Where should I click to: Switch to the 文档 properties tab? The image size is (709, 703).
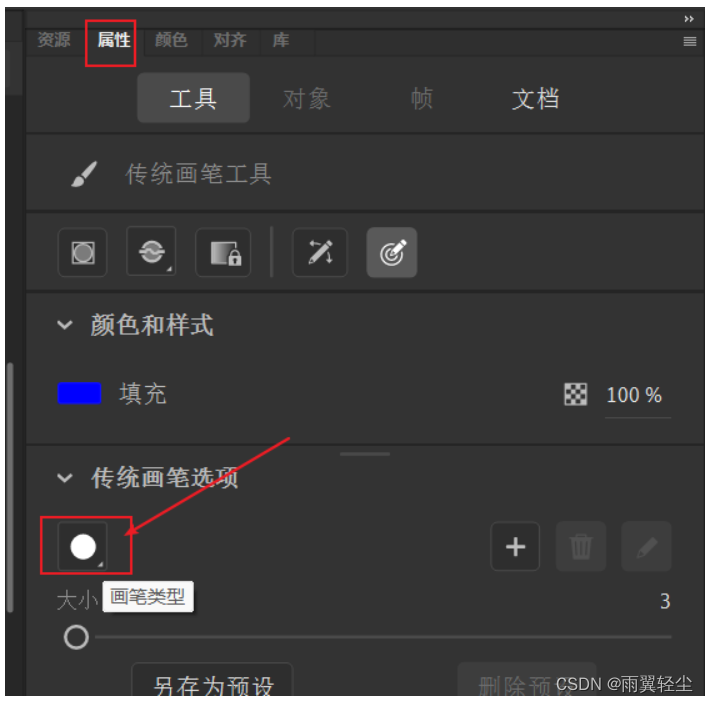click(x=535, y=99)
